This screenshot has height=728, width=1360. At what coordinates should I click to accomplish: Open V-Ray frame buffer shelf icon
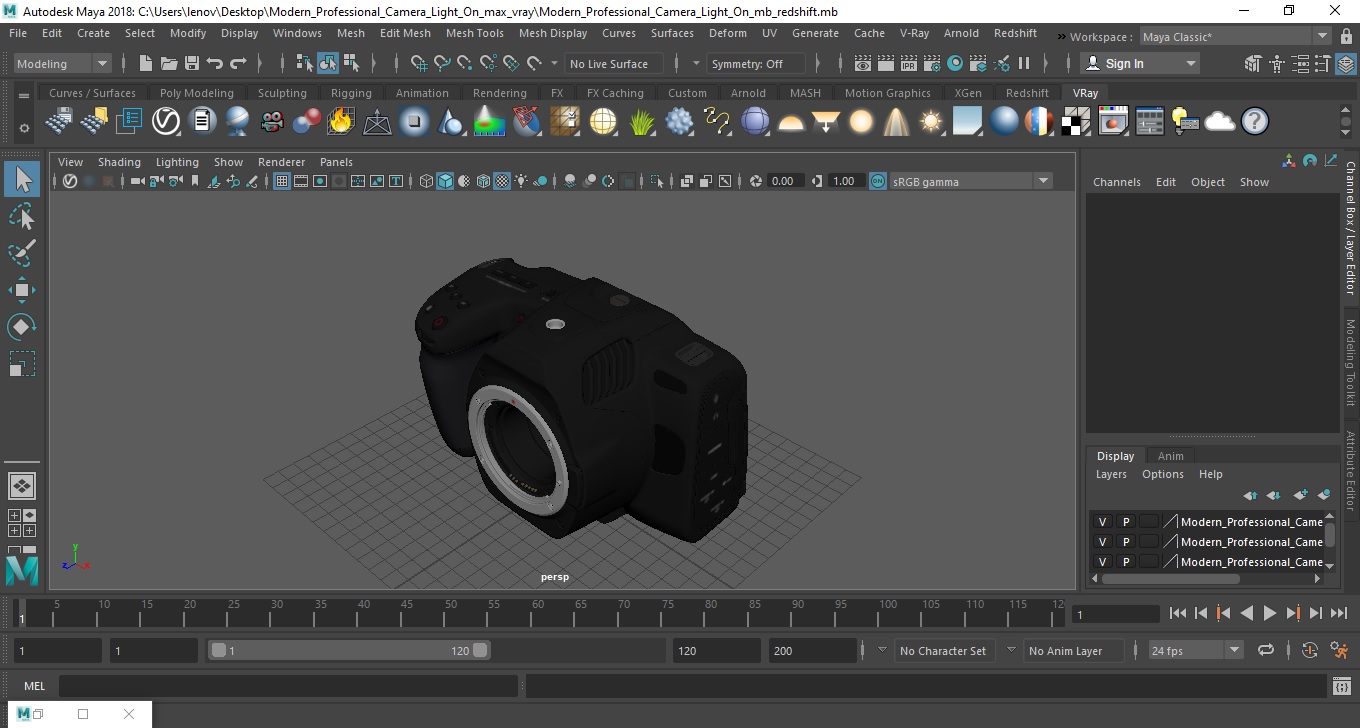[1113, 122]
